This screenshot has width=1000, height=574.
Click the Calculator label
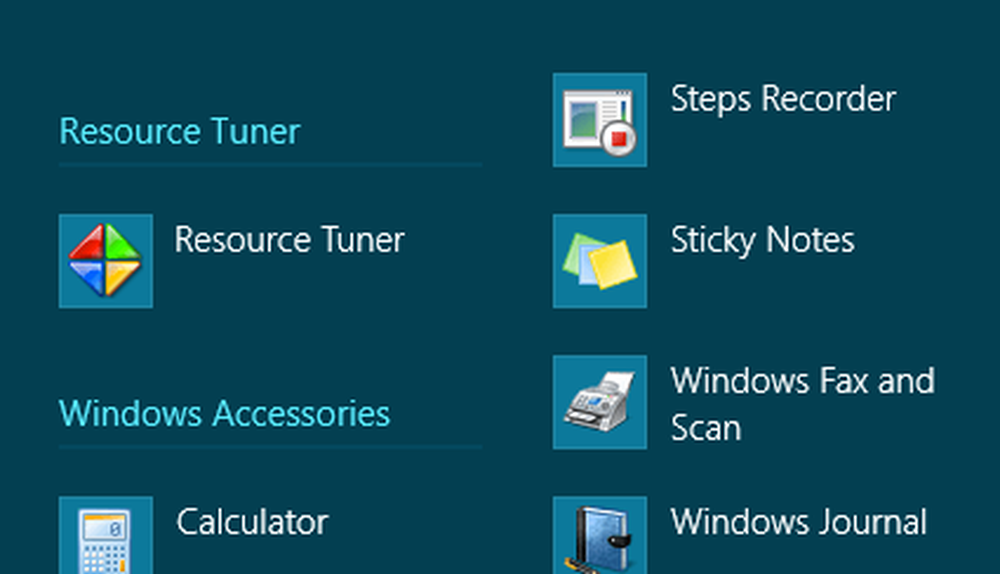[253, 522]
